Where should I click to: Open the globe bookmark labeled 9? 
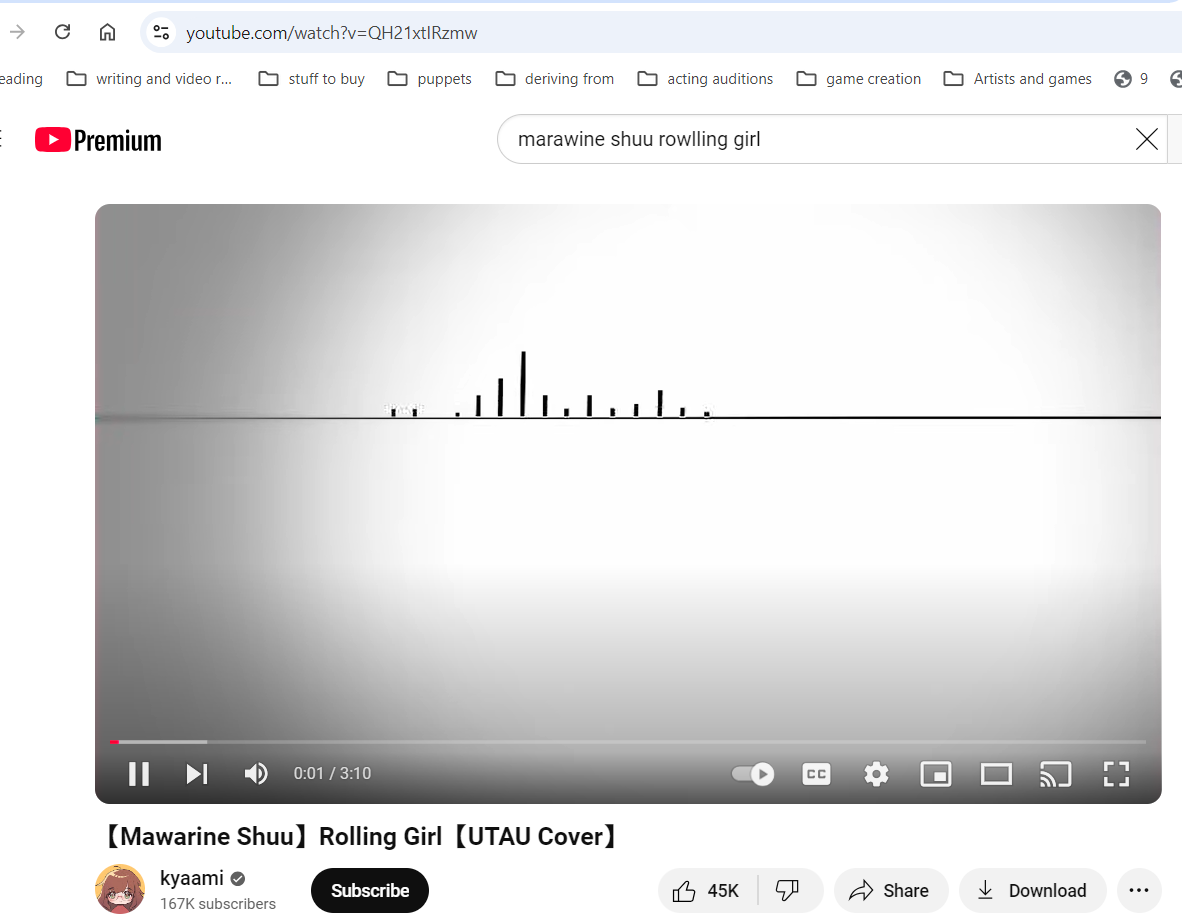1131,79
